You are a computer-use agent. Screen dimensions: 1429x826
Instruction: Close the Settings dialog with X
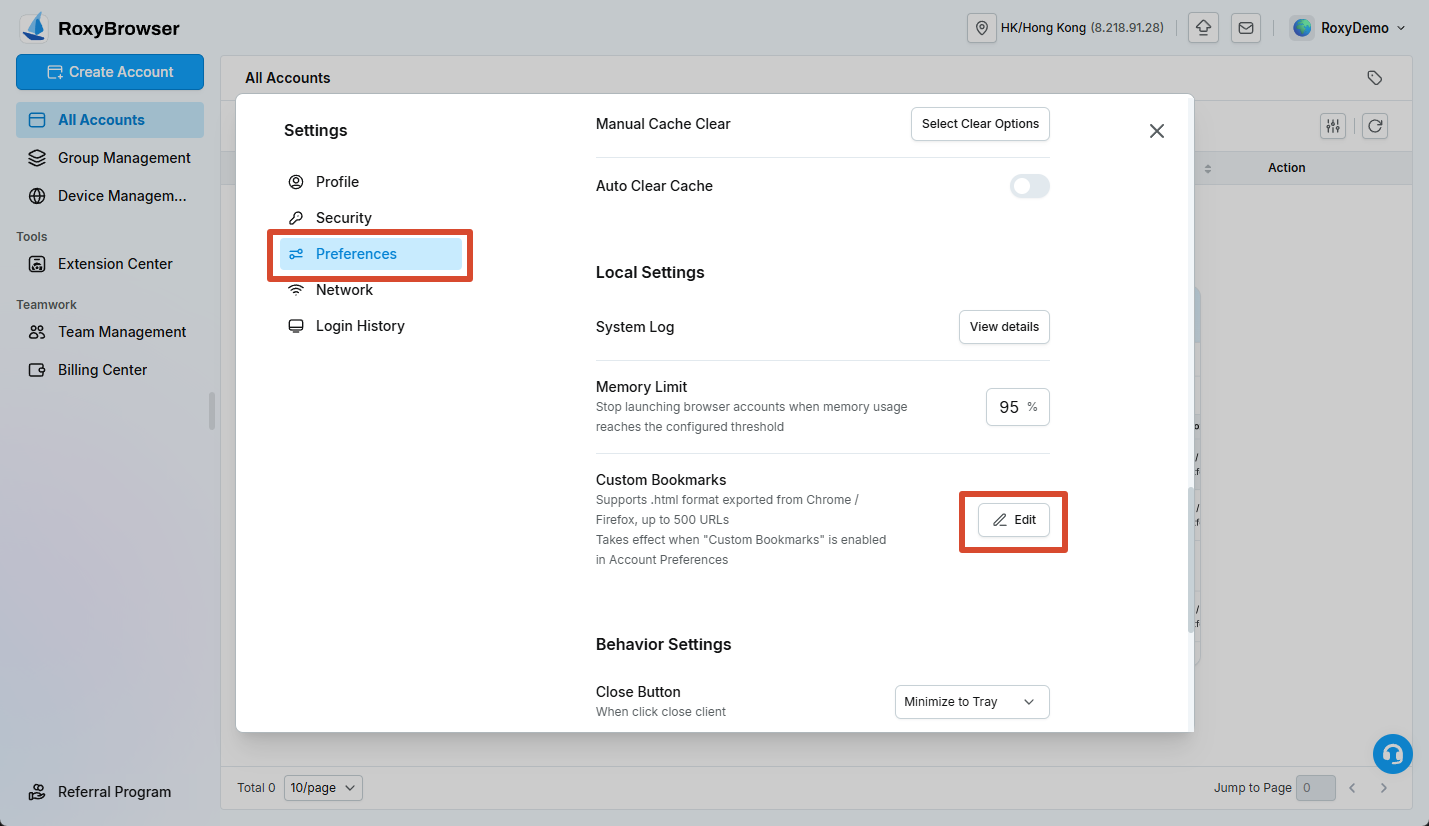pos(1157,131)
